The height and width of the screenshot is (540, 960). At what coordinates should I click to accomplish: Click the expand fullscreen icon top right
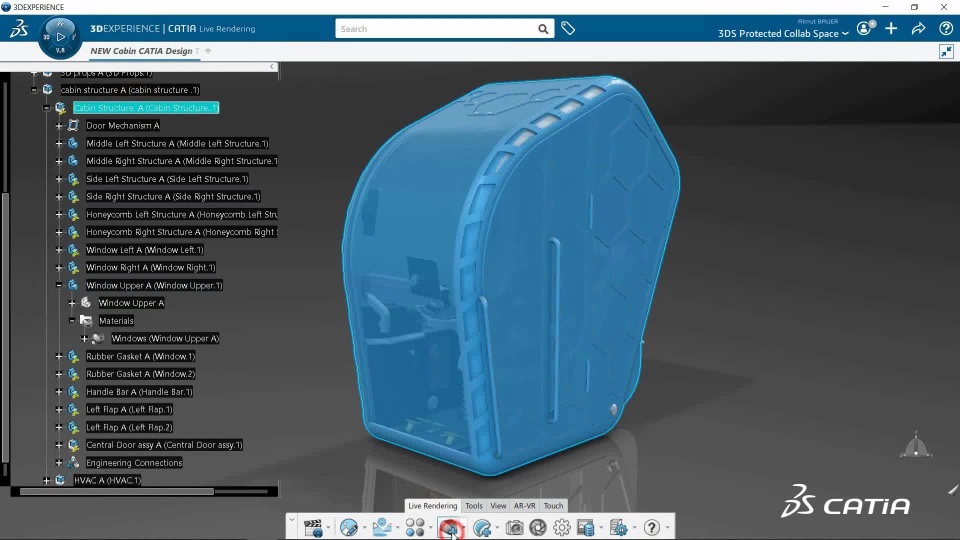[947, 51]
